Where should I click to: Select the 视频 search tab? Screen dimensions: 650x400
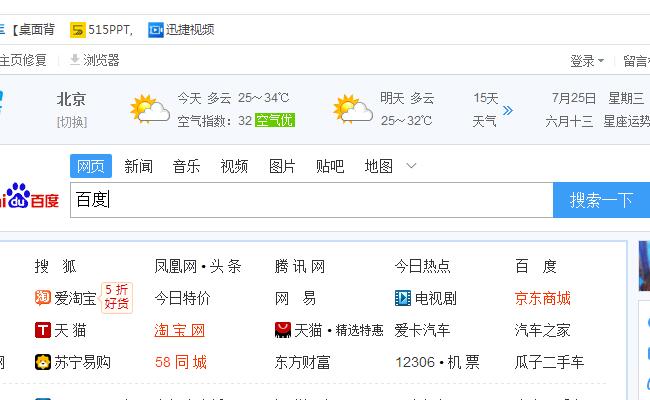[234, 166]
